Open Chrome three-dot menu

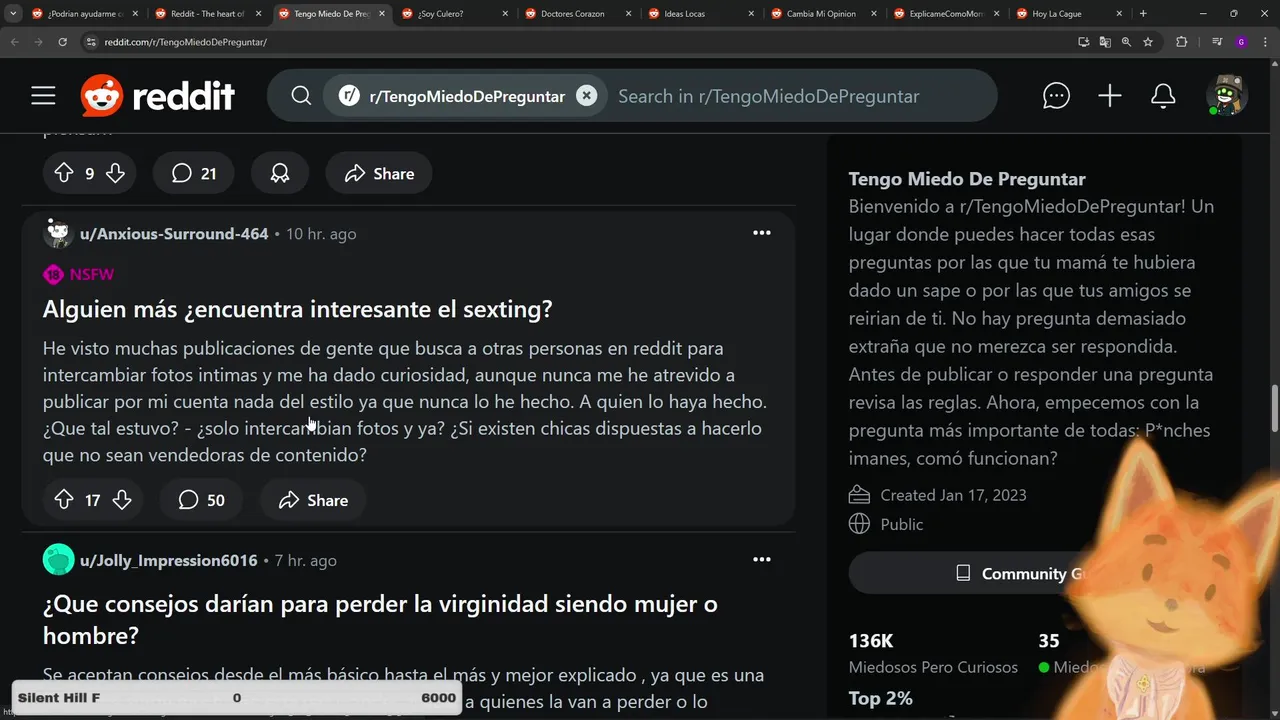click(1265, 42)
